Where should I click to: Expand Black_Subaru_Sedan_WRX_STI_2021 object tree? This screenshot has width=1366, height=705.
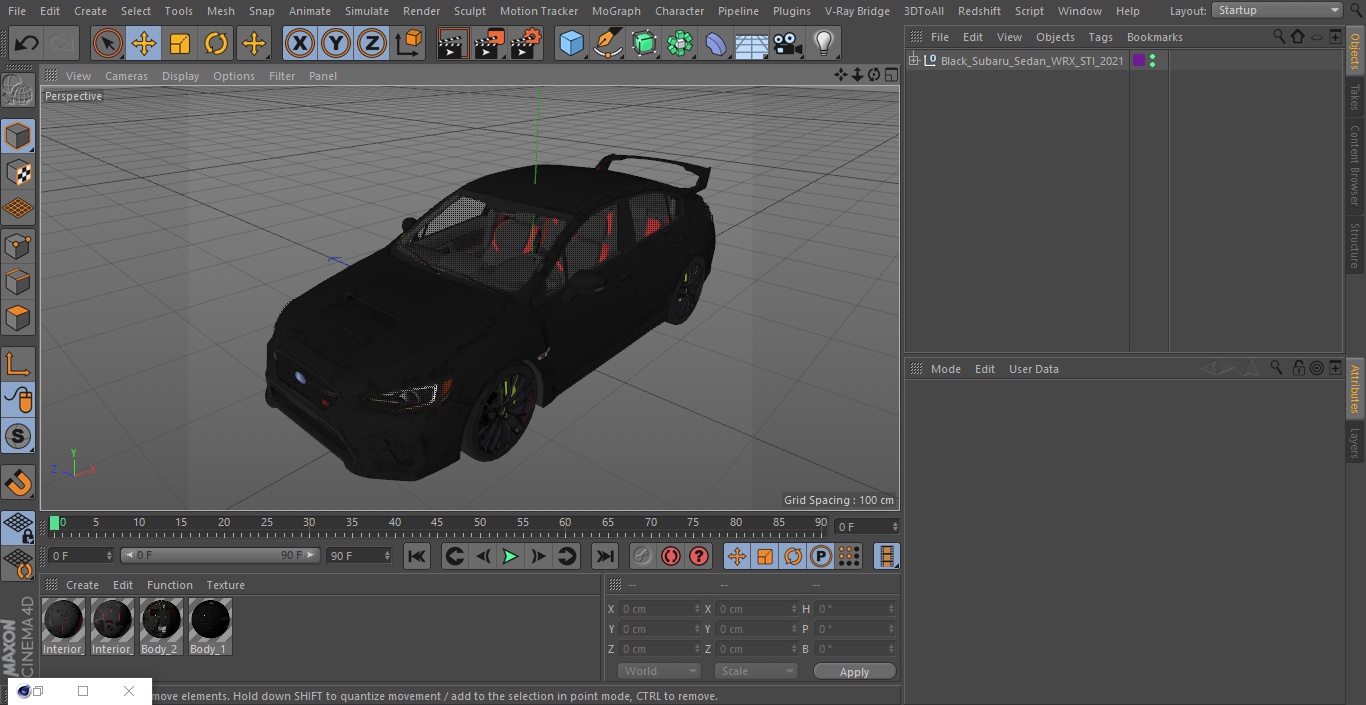(913, 61)
